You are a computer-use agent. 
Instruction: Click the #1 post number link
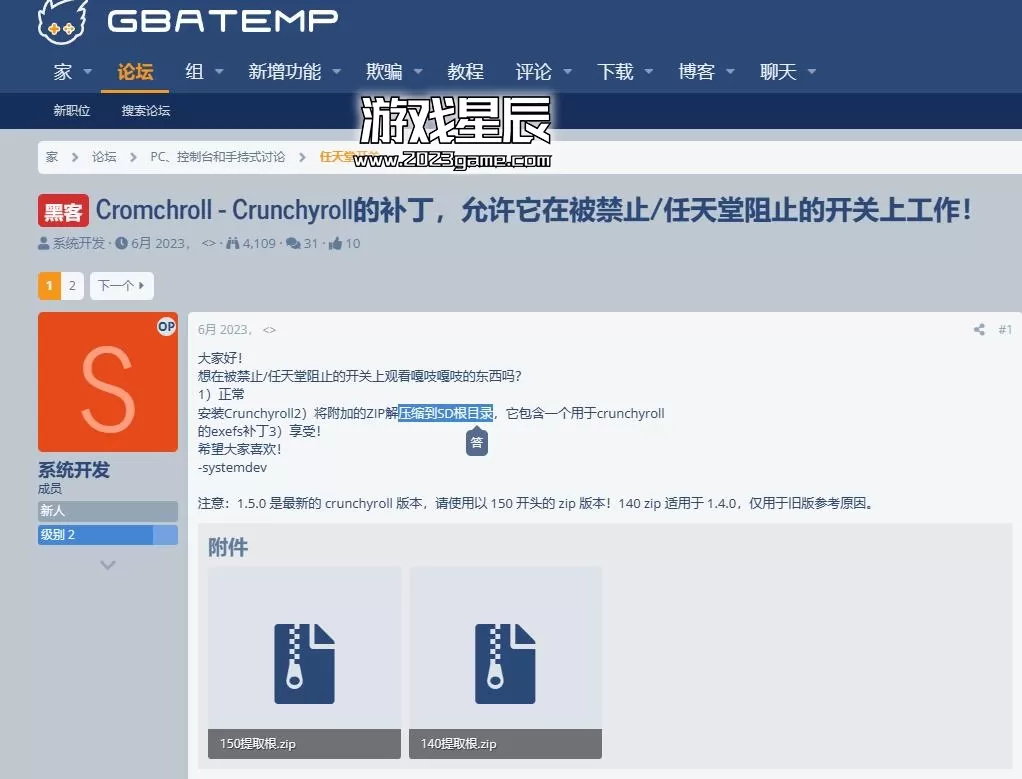(x=1004, y=329)
